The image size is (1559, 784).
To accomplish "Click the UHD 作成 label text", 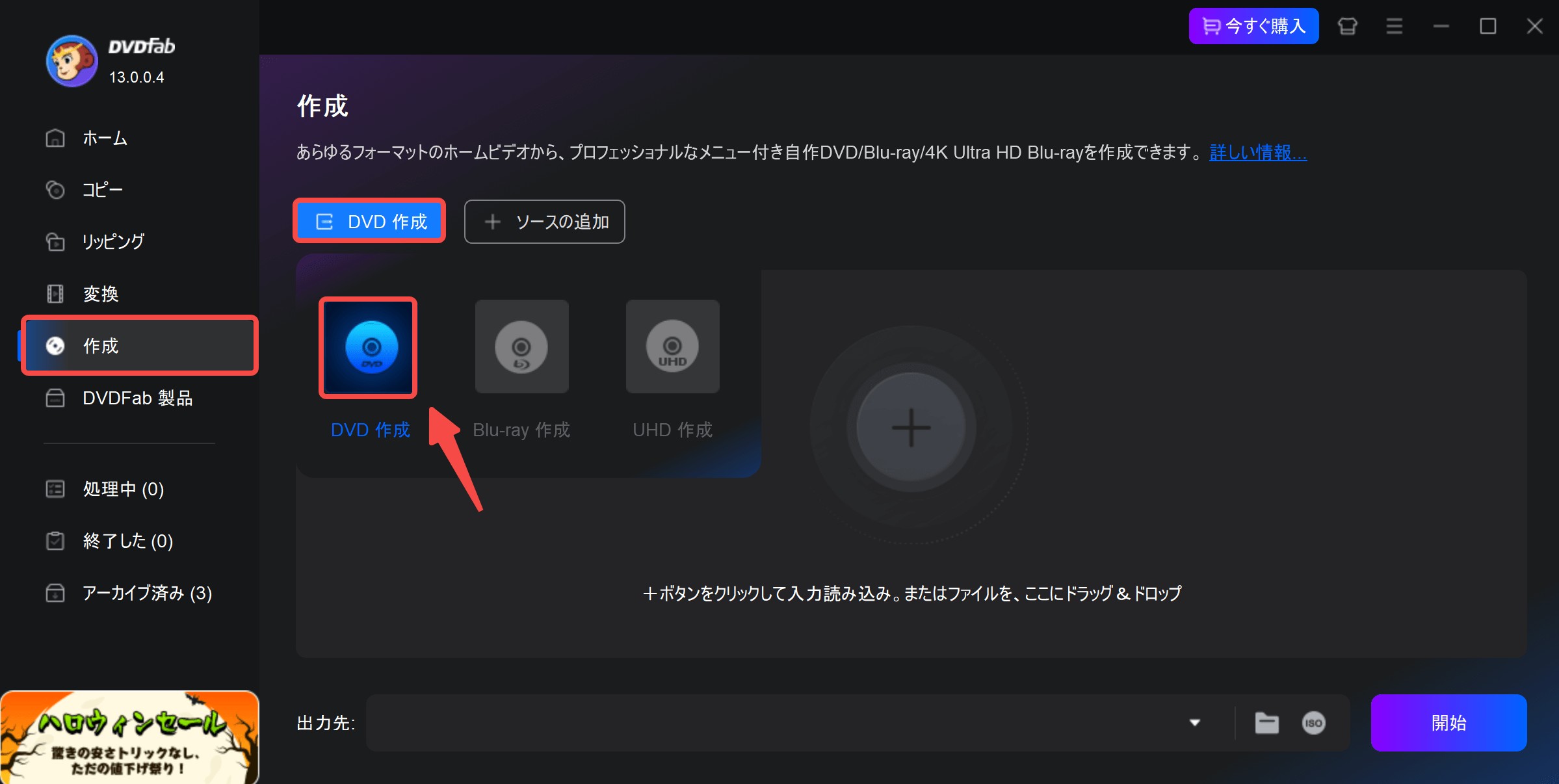I will 672,430.
